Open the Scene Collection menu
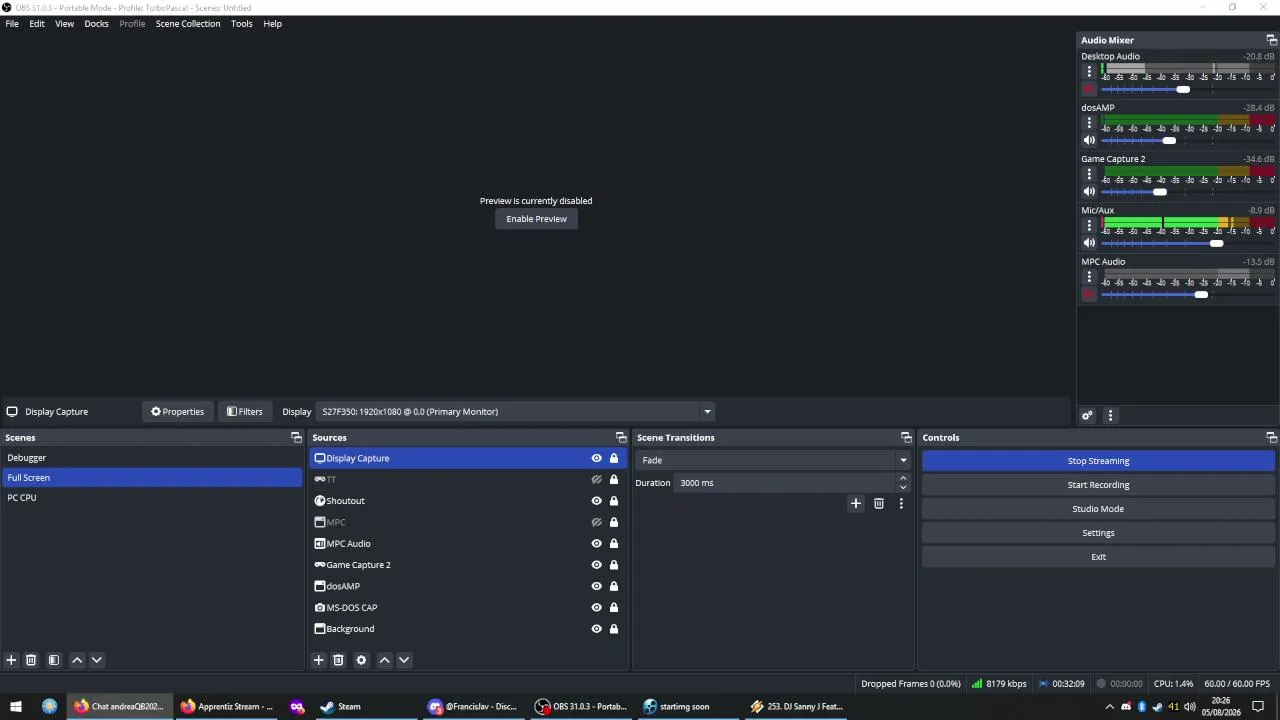Viewport: 1280px width, 720px height. (x=188, y=23)
